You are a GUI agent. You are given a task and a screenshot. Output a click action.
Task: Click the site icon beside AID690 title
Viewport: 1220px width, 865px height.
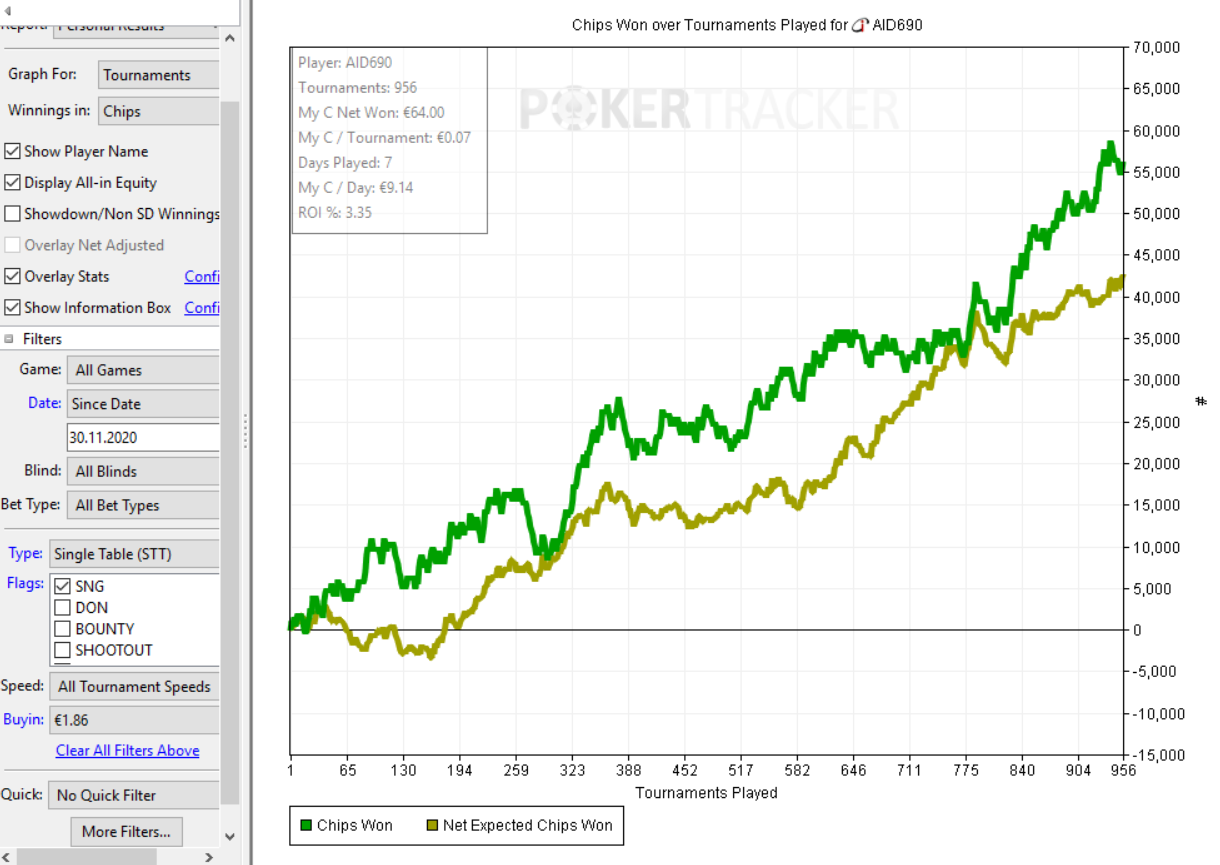click(859, 25)
